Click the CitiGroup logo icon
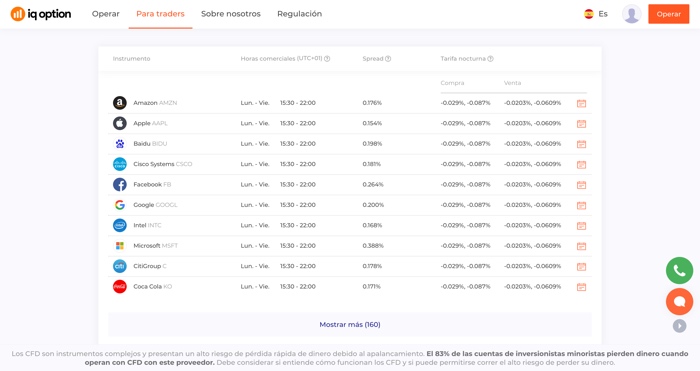 (x=120, y=266)
